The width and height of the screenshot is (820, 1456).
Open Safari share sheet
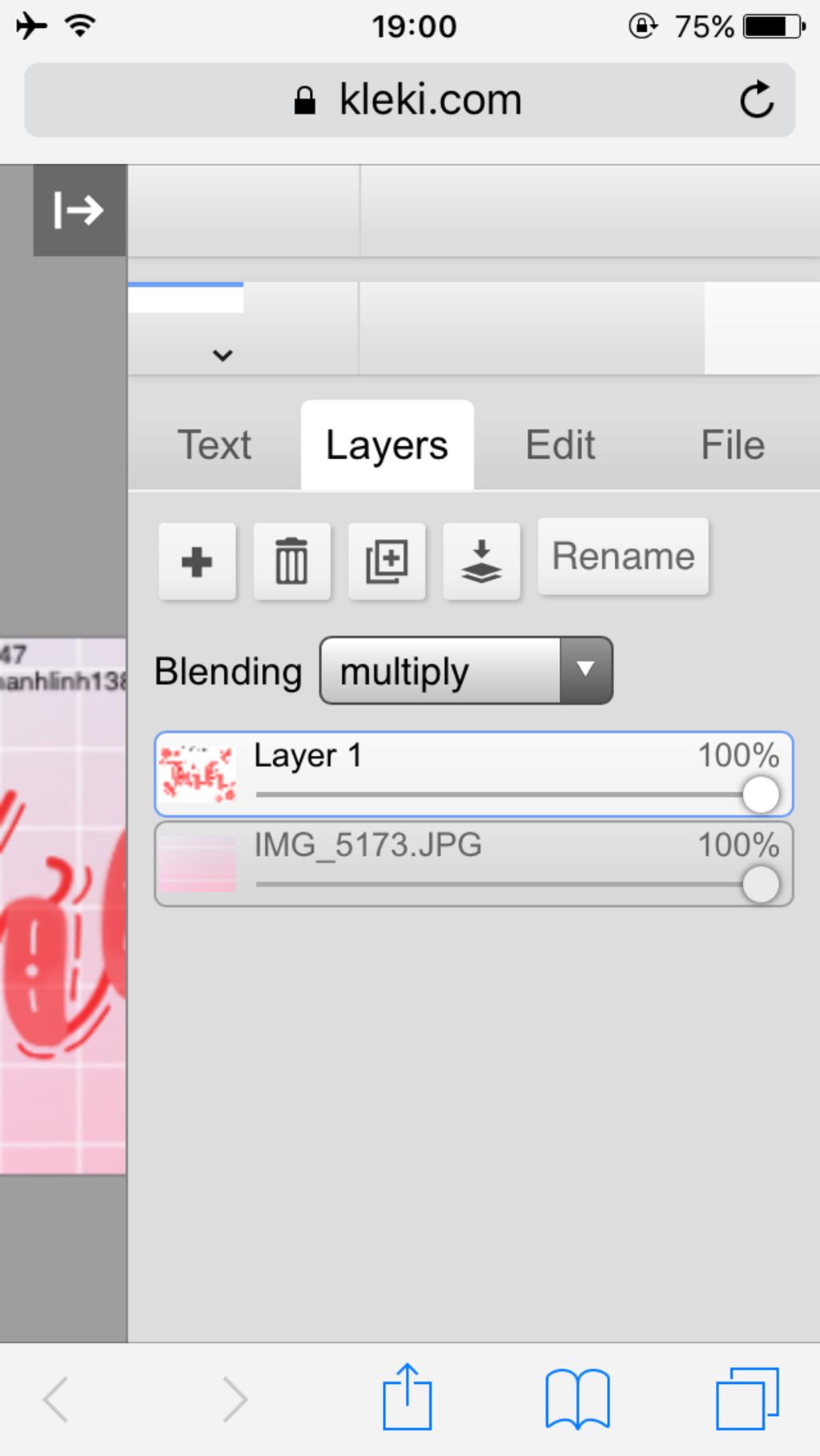(407, 1397)
